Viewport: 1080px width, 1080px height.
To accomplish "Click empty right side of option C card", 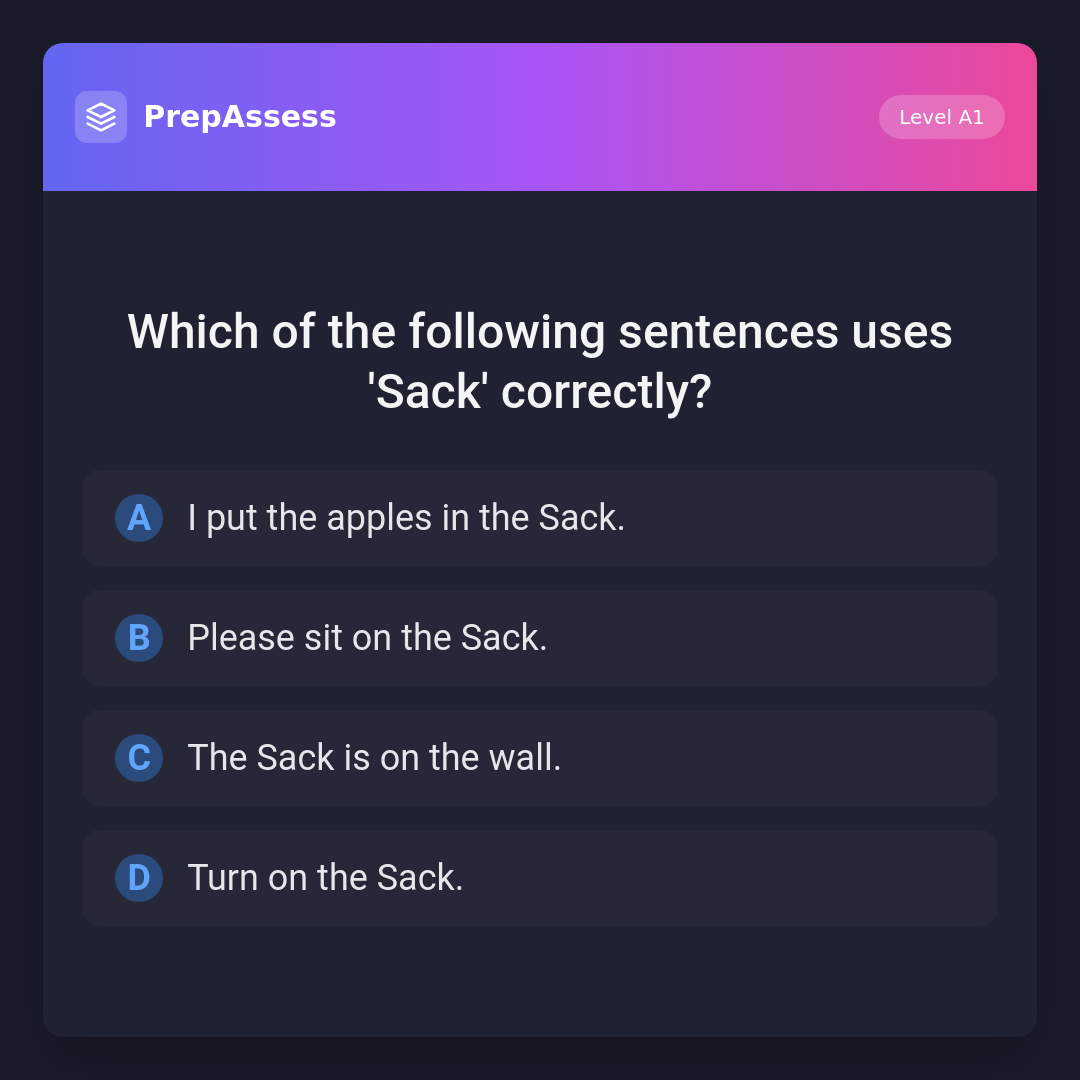I will (x=850, y=758).
